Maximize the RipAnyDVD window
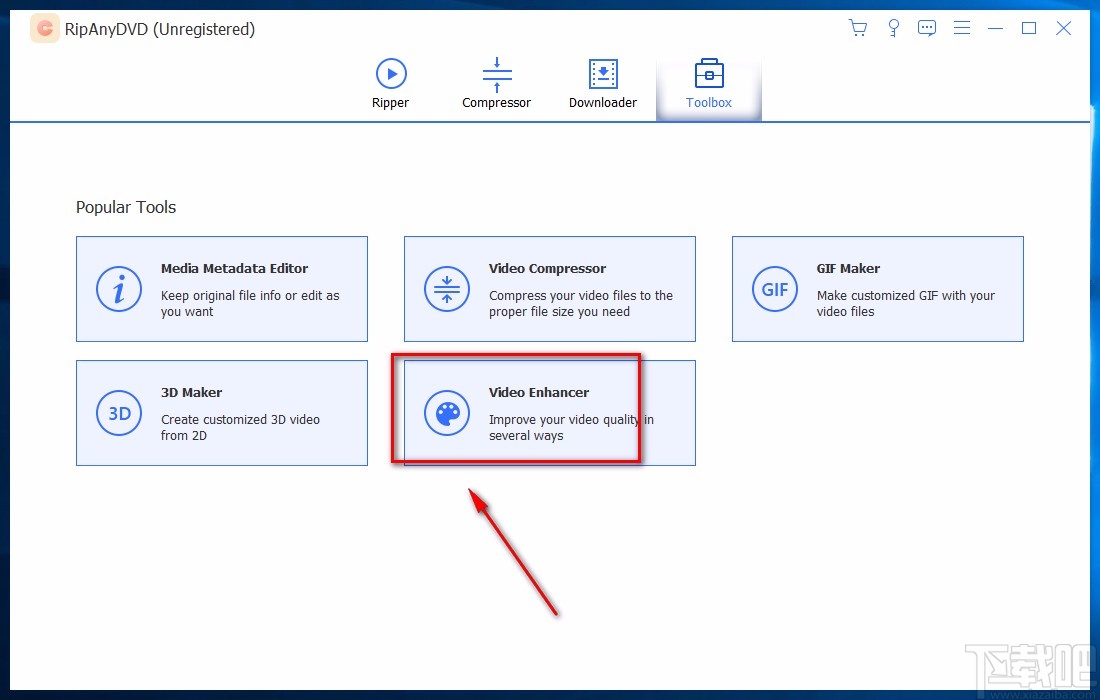Viewport: 1100px width, 700px height. 1028,28
